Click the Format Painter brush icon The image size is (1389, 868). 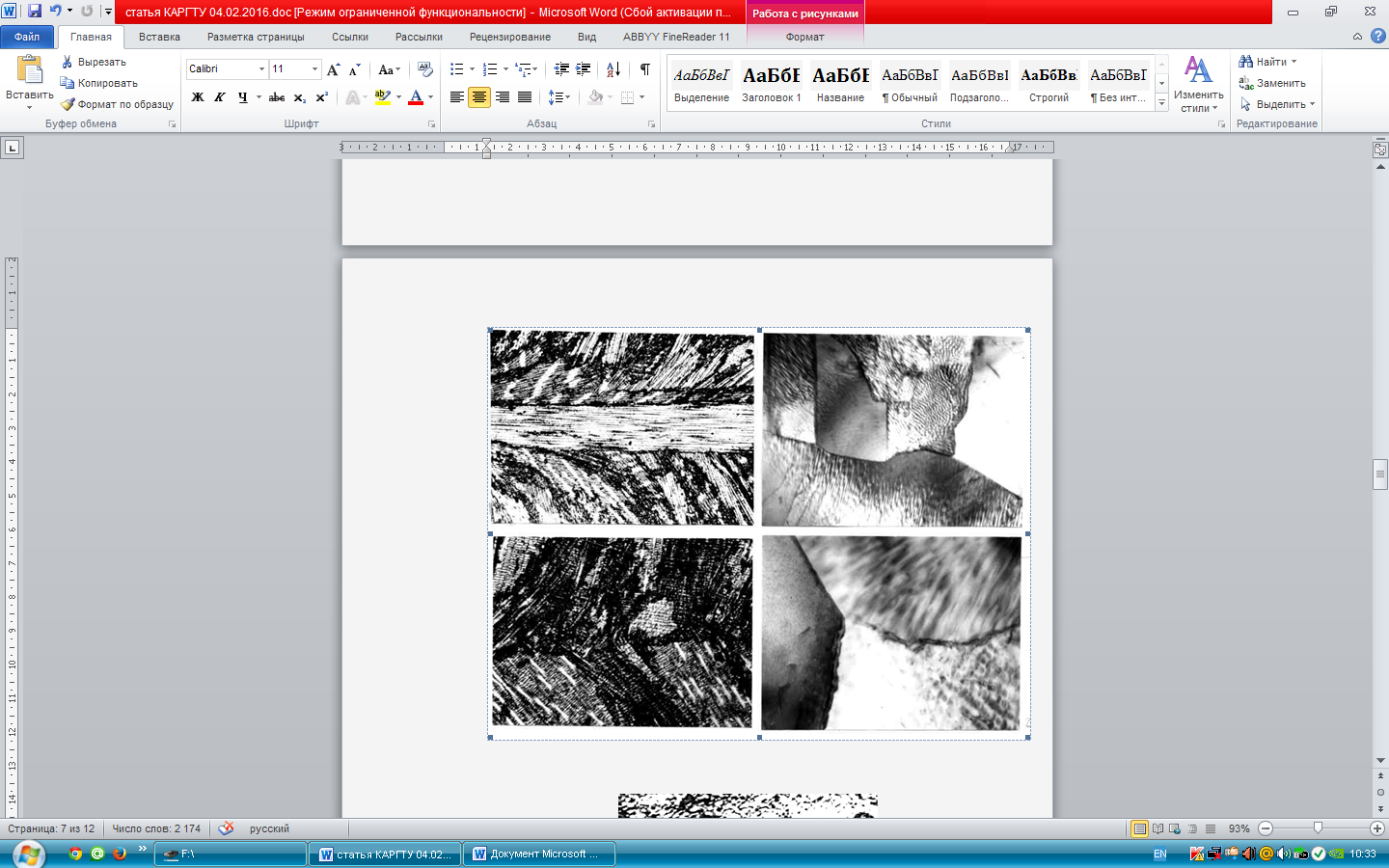[x=68, y=104]
